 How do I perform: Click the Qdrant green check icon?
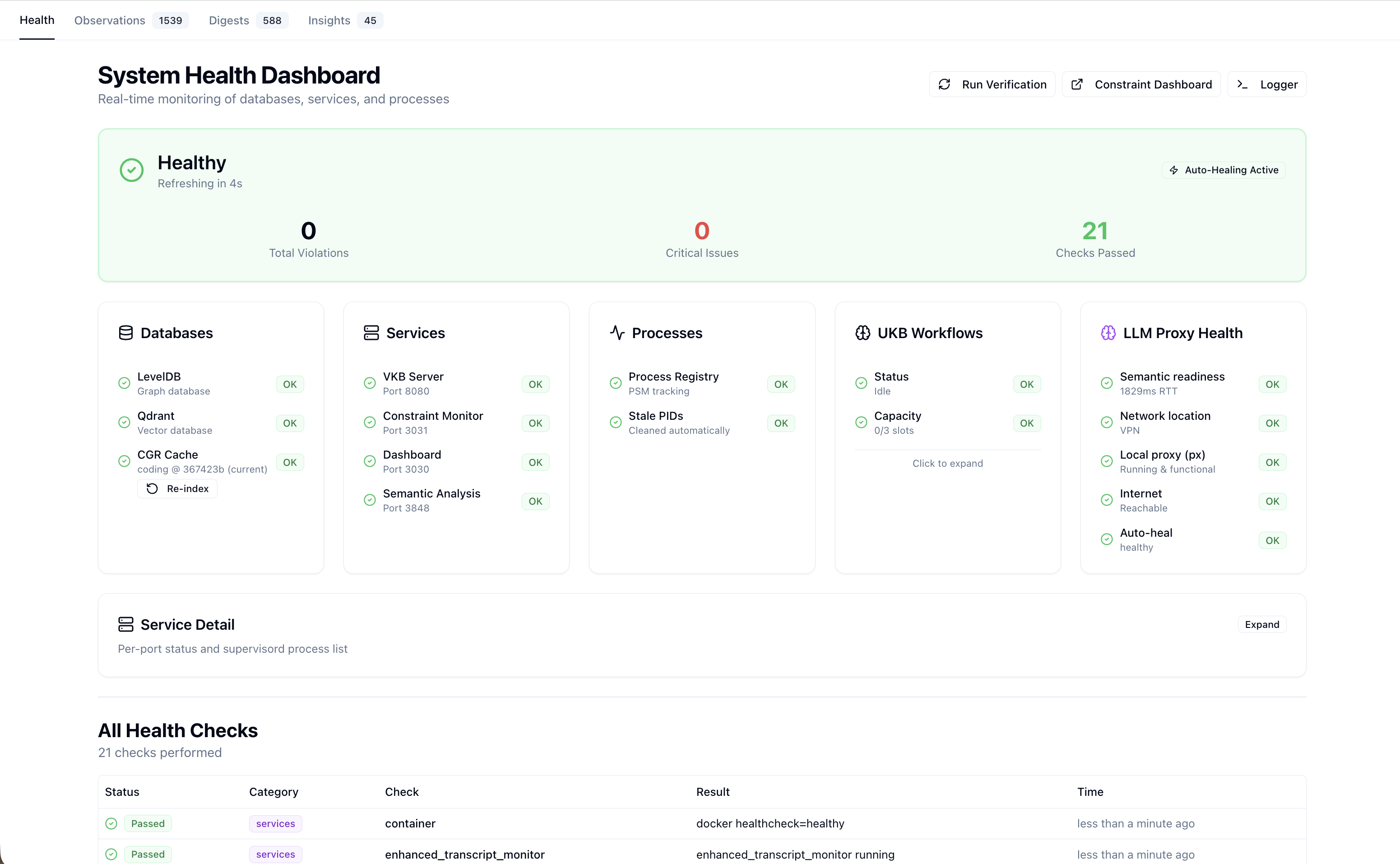point(124,422)
